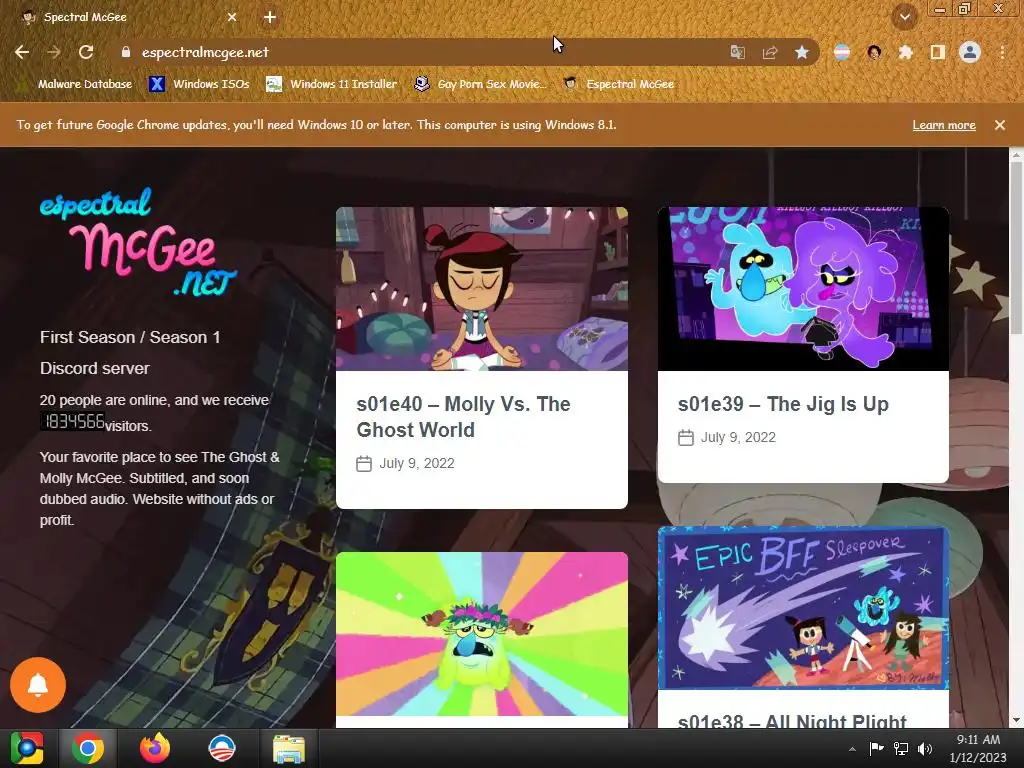The width and height of the screenshot is (1024, 768).
Task: Launch Firefox from the taskbar
Action: [x=155, y=748]
